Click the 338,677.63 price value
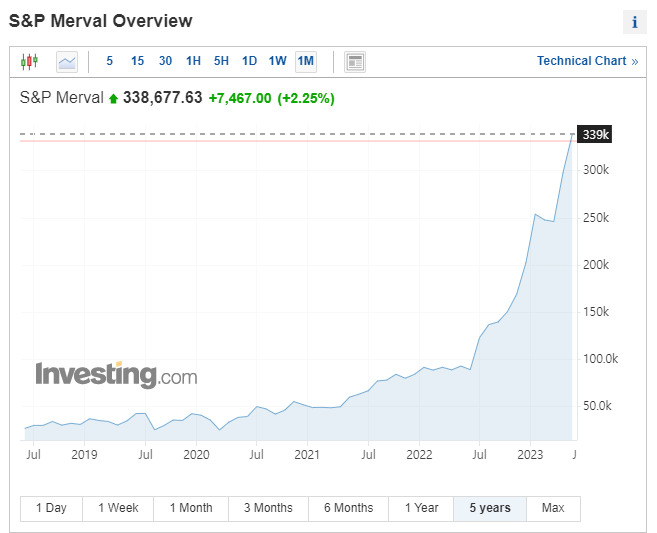The width and height of the screenshot is (657, 533). pyautogui.click(x=163, y=98)
